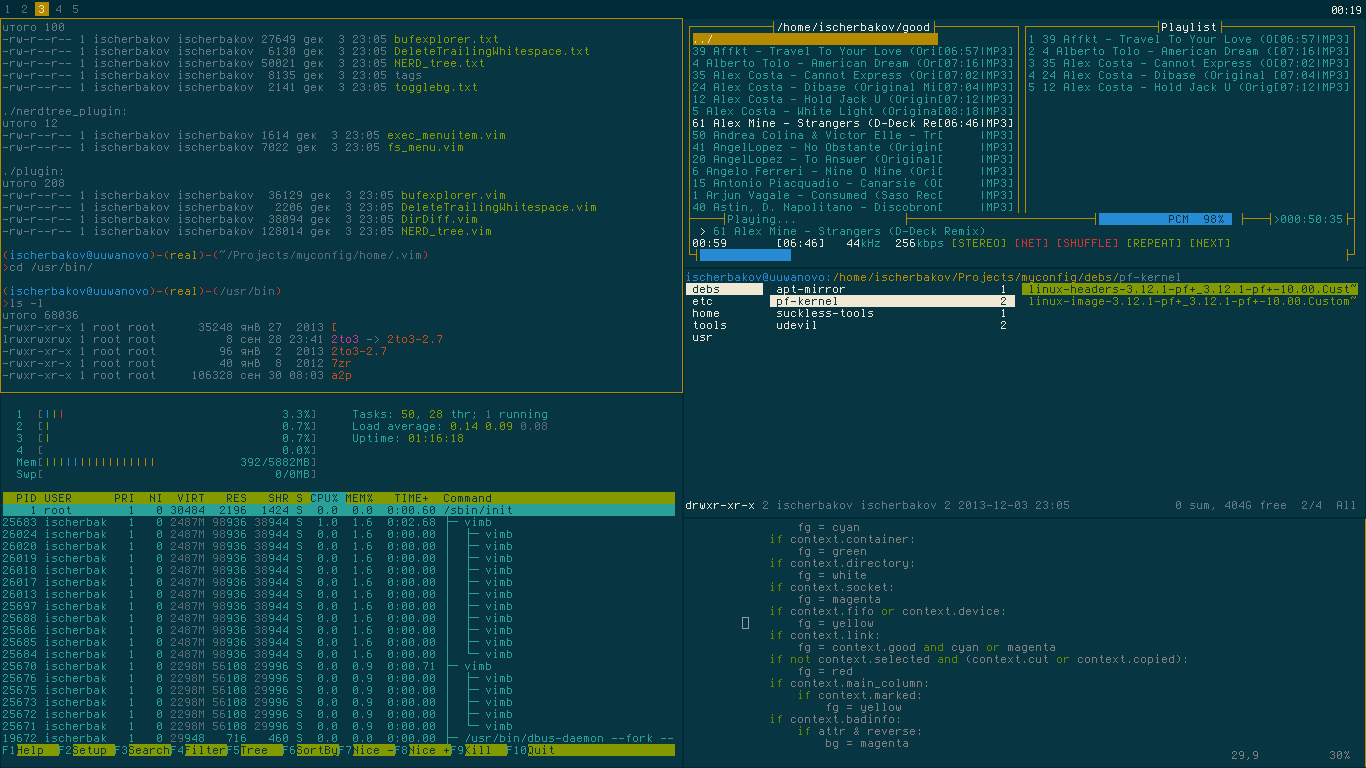Select 'Astin, D. Napolitano - Discobron' track
The height and width of the screenshot is (768, 1366).
853,207
